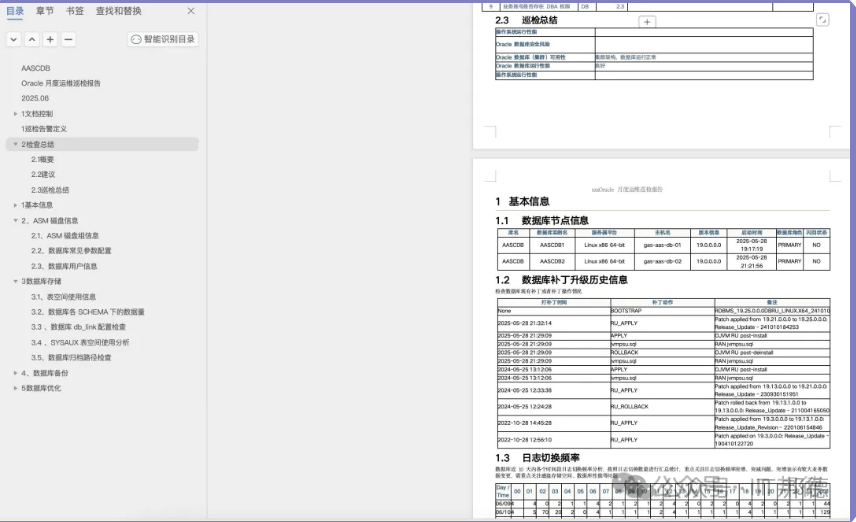Click the collapse-levels up chevron button
The height and width of the screenshot is (522, 856).
32,39
